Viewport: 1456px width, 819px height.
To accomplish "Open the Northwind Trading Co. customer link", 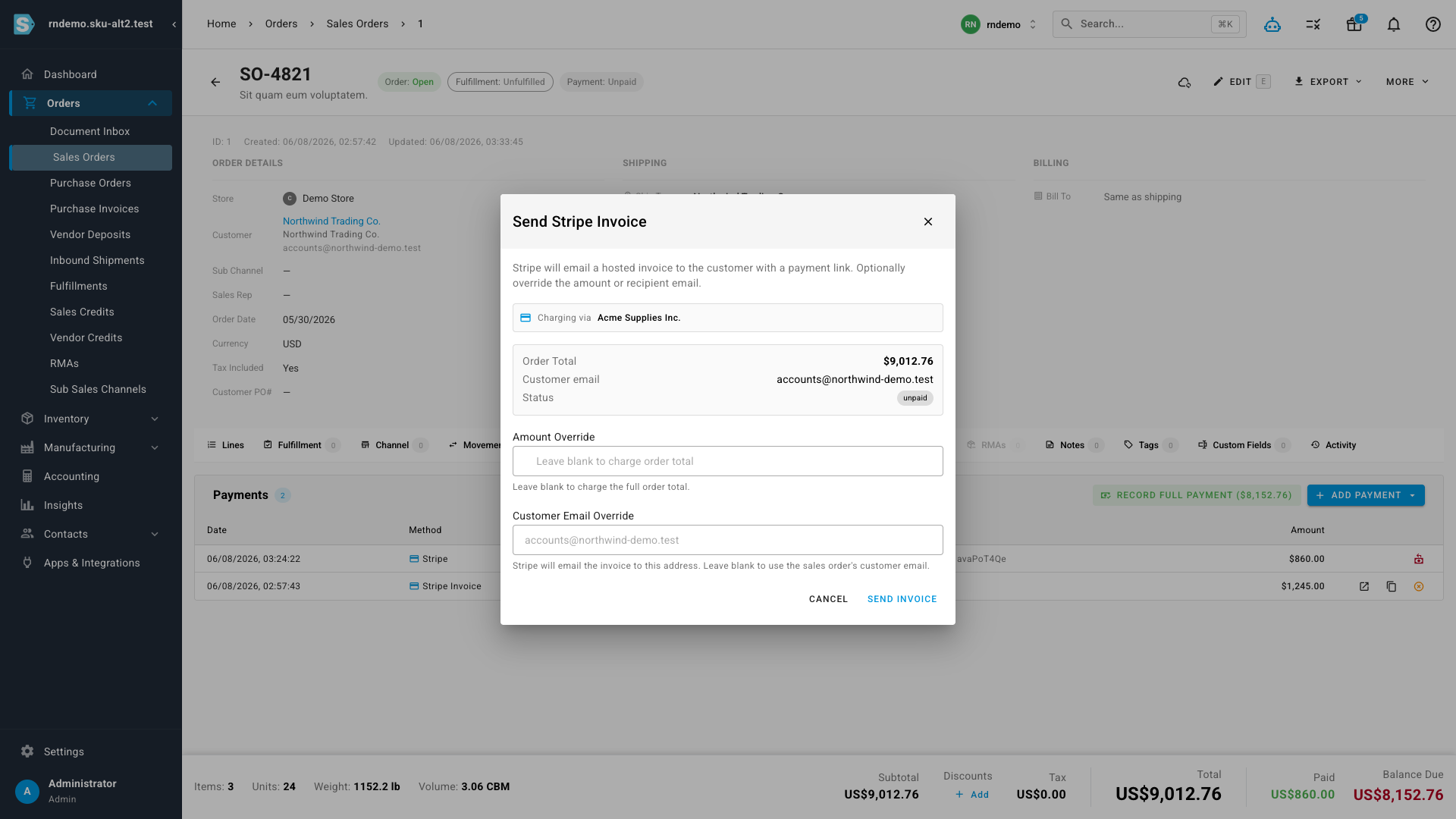I will tap(331, 221).
